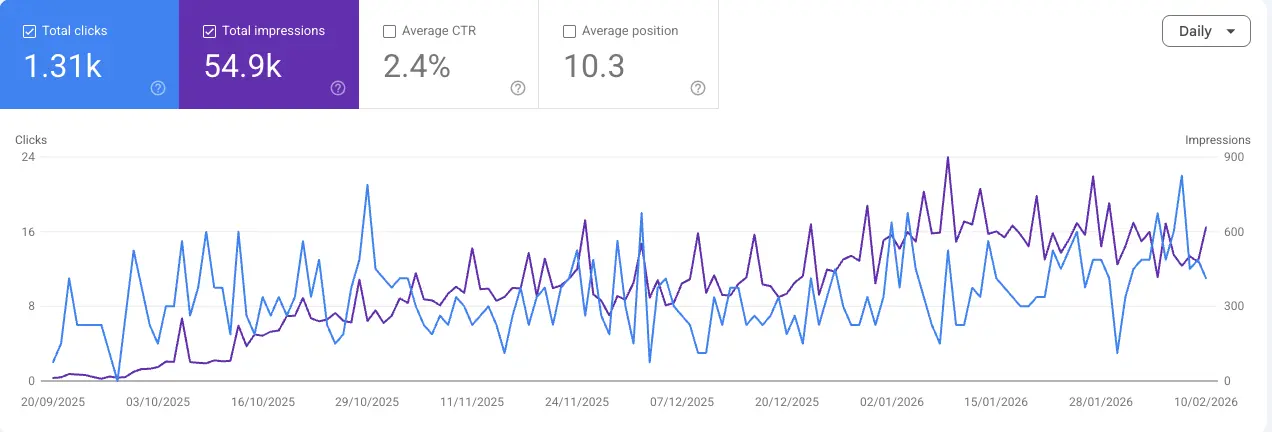
Task: Click the highest purple impressions peak
Action: (947, 157)
